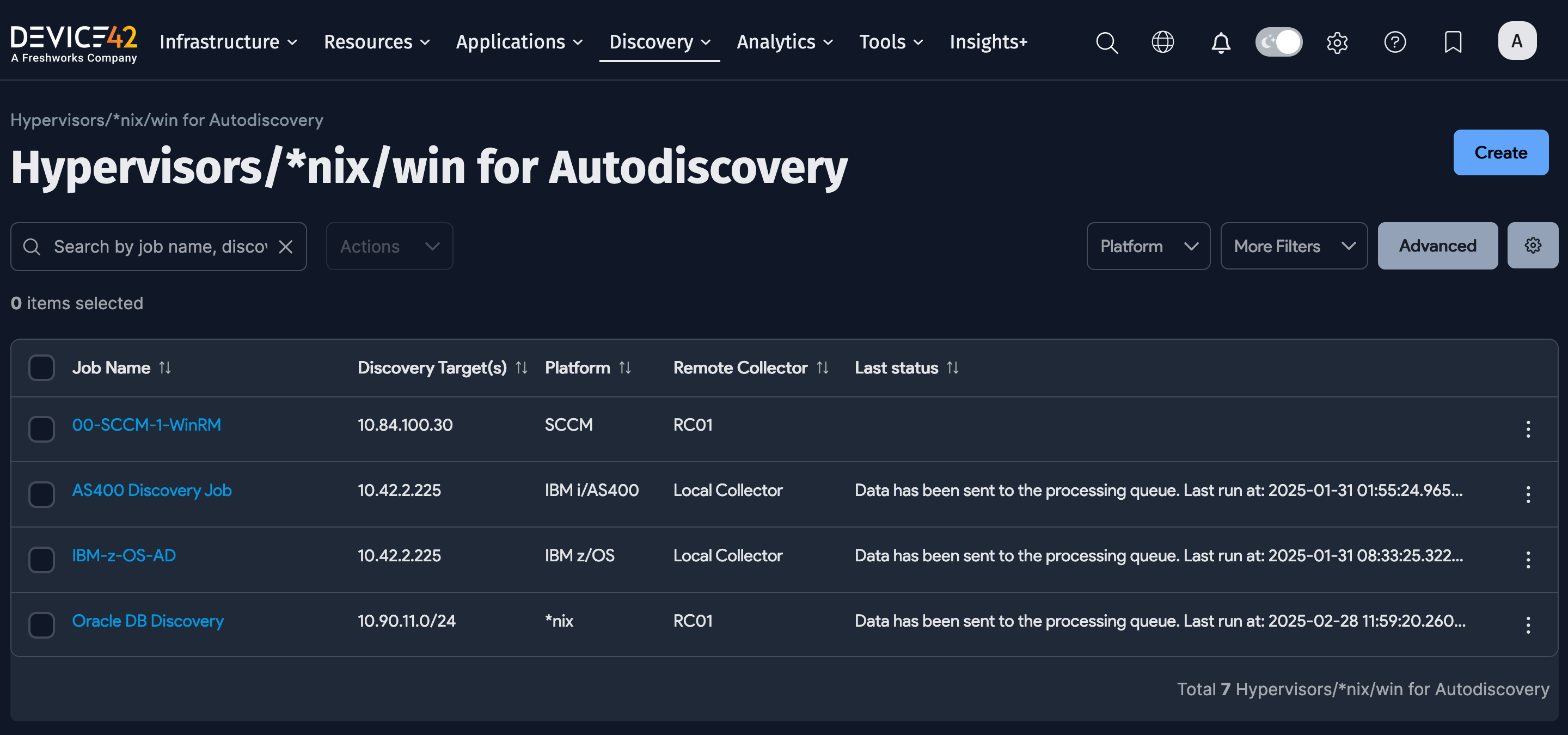Check the select-all header checkbox
Viewport: 1568px width, 735px height.
click(41, 367)
